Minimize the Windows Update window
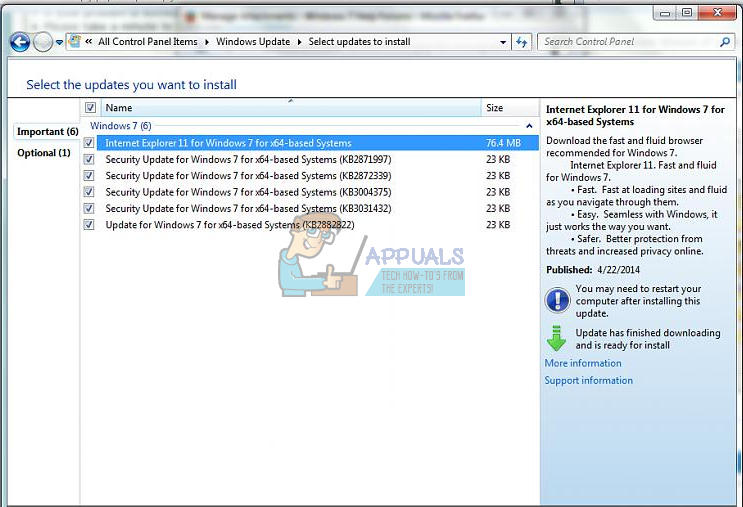 coord(665,13)
